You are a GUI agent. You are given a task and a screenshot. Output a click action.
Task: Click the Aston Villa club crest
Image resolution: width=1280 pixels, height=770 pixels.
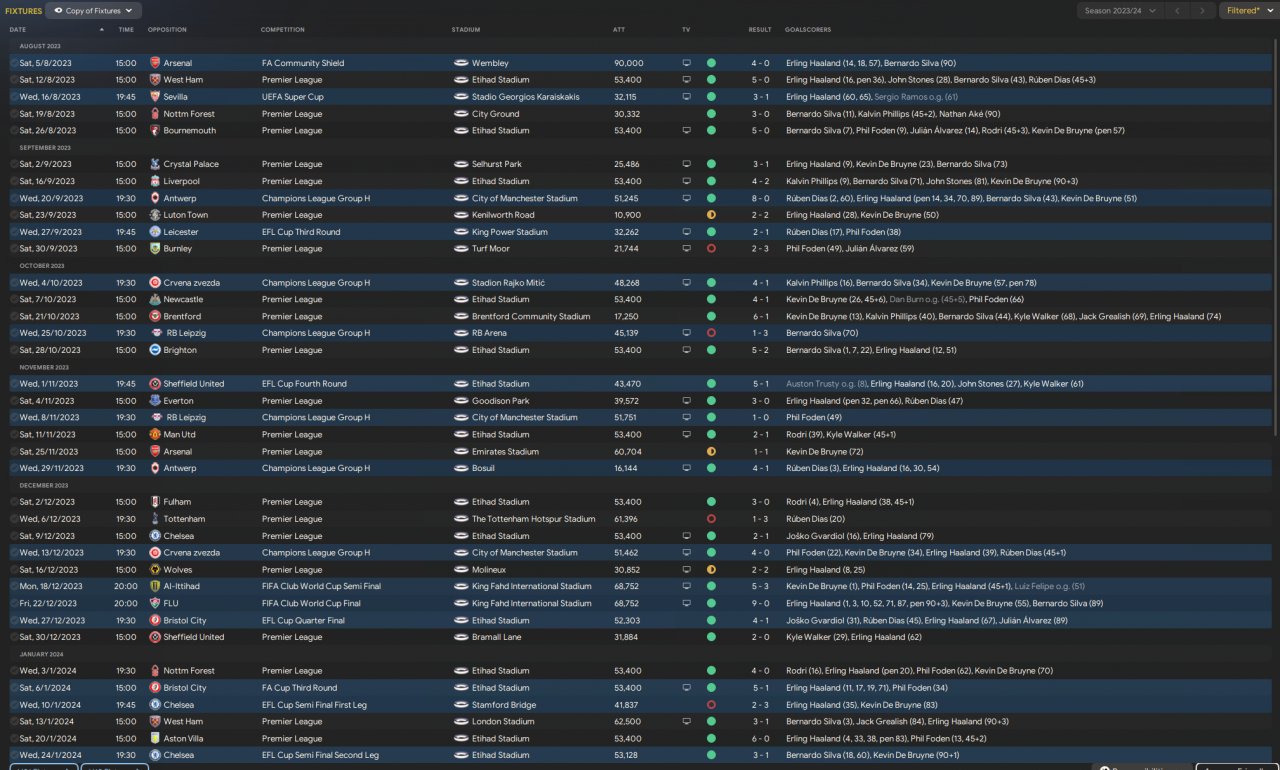(155, 738)
